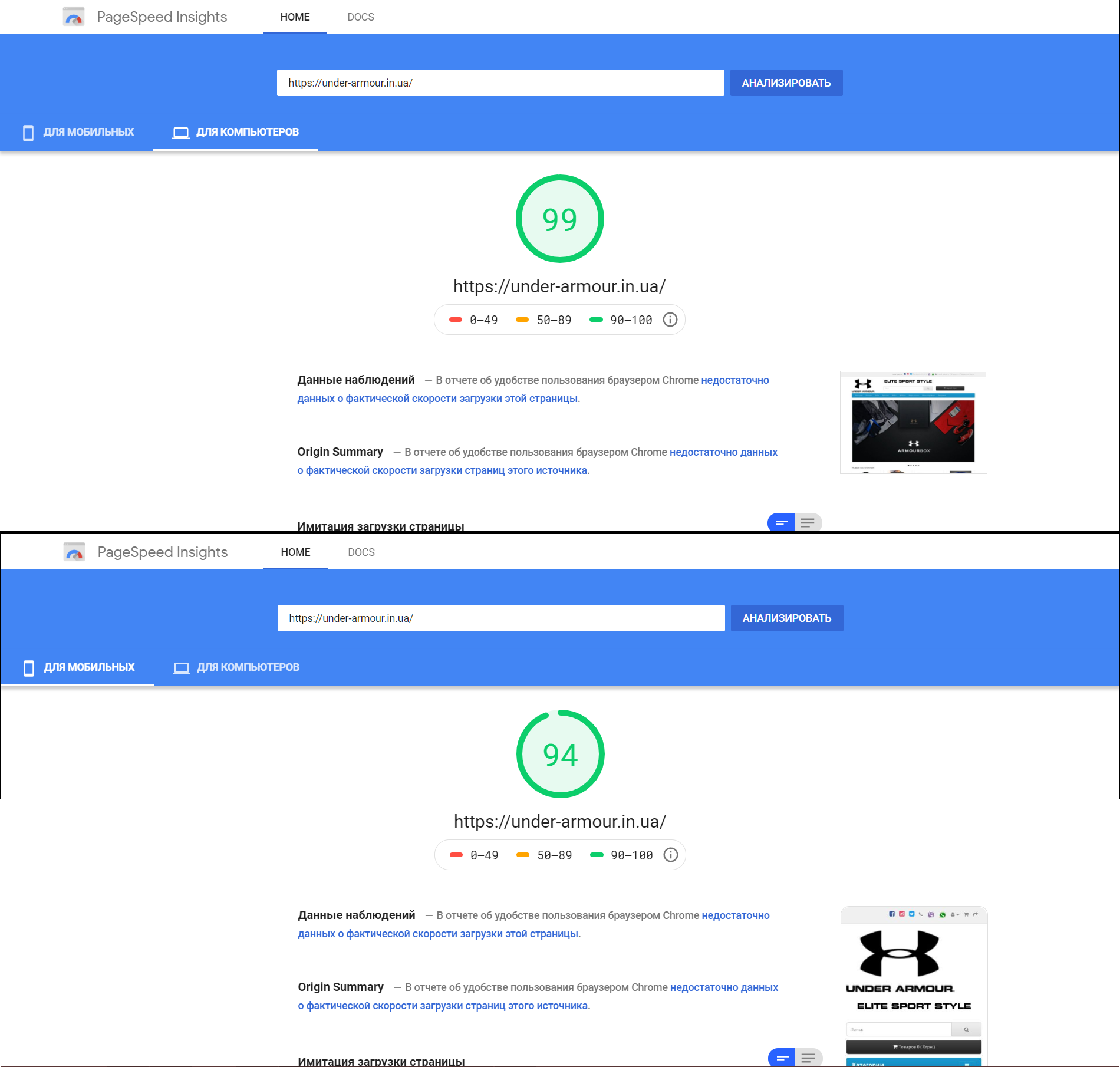The image size is (1120, 1067).
Task: Click the PageSpeed Insights logo in top window
Action: pos(74,17)
